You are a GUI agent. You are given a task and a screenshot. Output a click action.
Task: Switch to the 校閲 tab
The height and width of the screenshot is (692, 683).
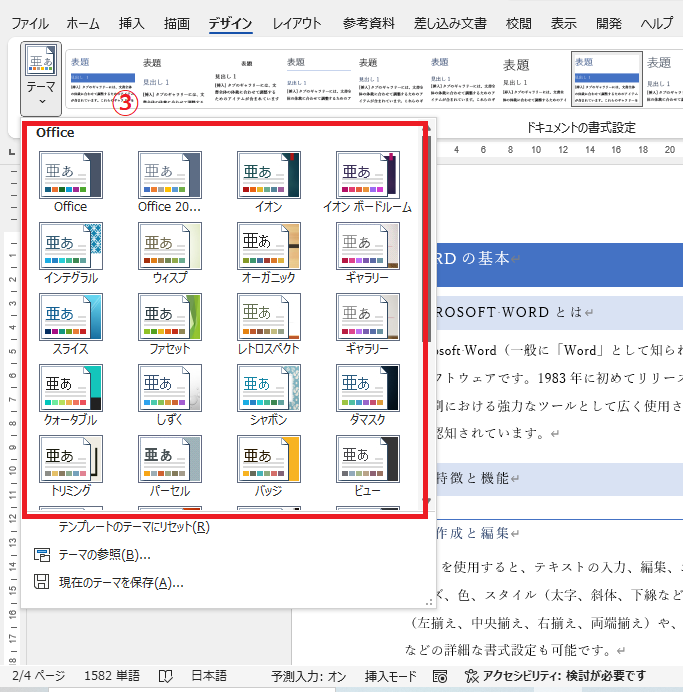[518, 23]
